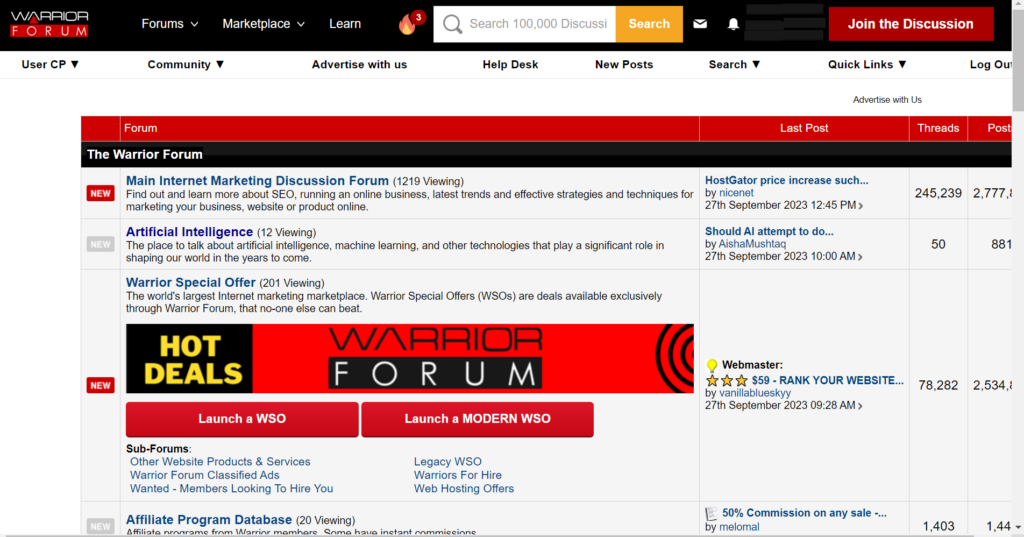
Task: Open the Warrior Special Offer forum link
Action: (191, 283)
